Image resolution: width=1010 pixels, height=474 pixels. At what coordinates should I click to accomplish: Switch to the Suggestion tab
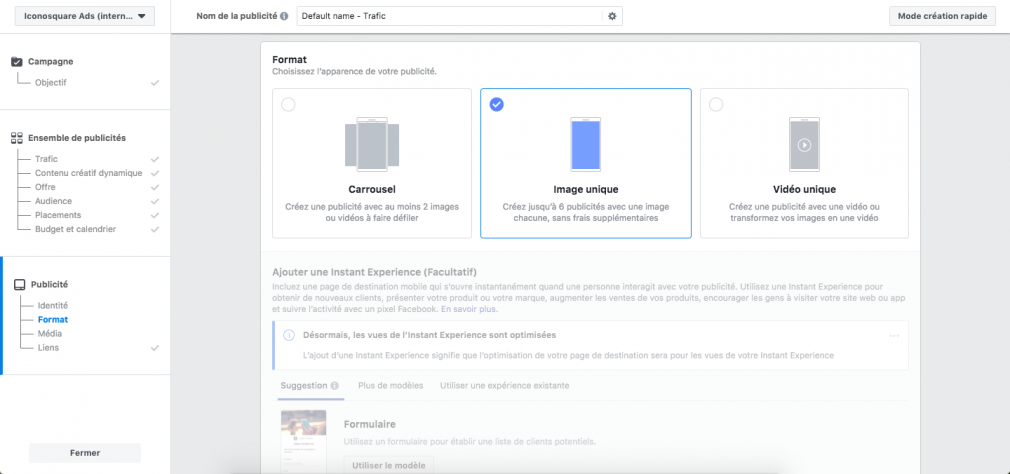303,386
